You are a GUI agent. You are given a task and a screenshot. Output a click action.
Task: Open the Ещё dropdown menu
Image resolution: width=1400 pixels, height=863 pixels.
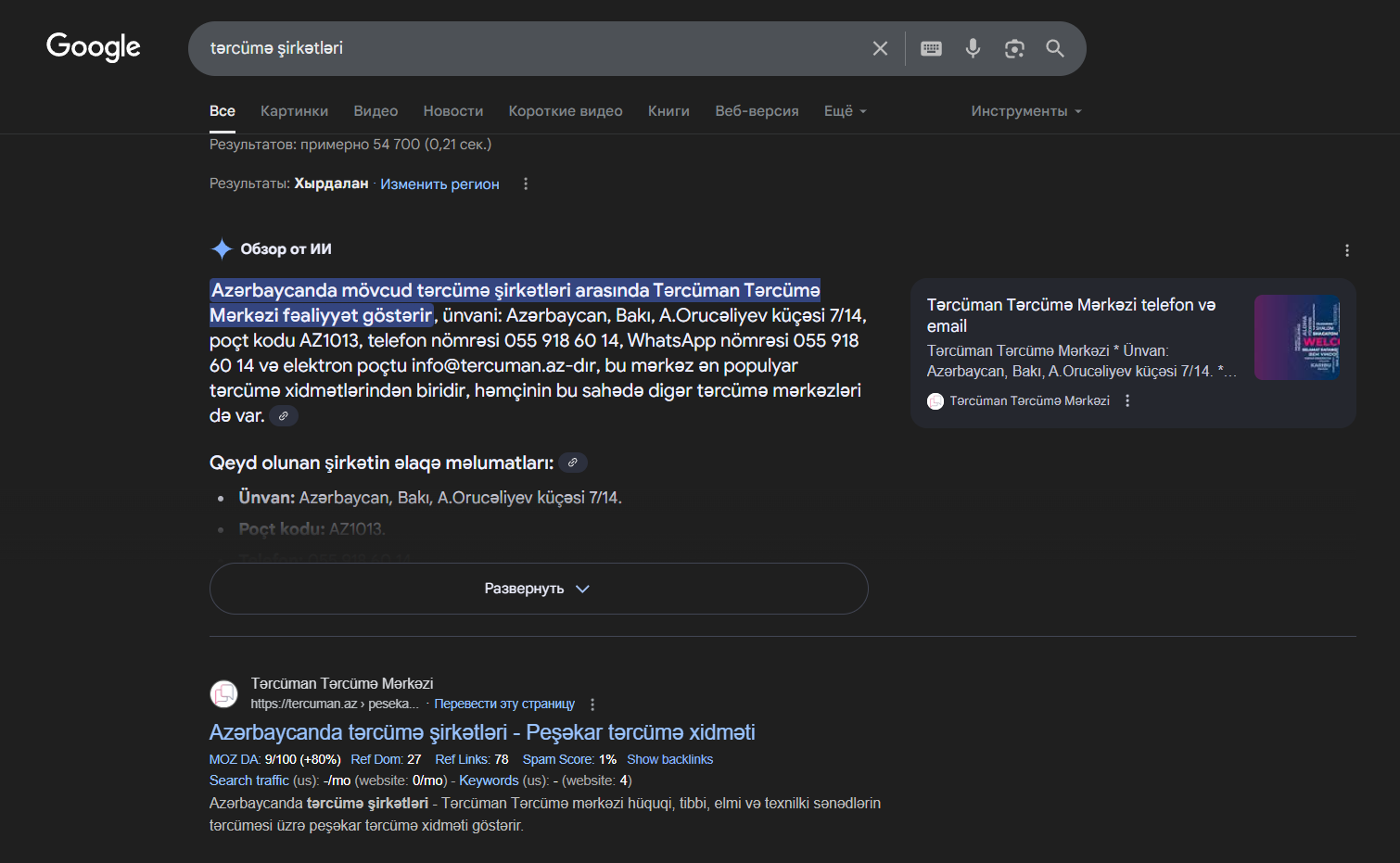(845, 111)
